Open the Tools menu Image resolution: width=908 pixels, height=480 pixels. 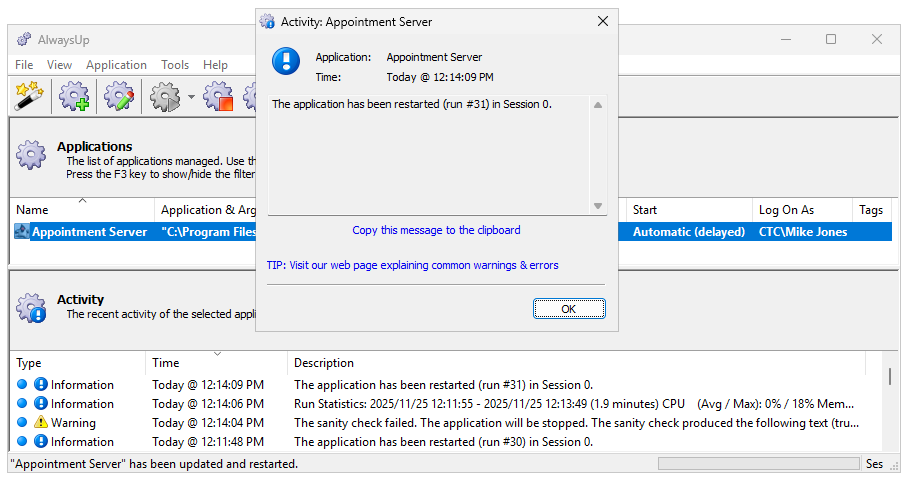point(175,65)
